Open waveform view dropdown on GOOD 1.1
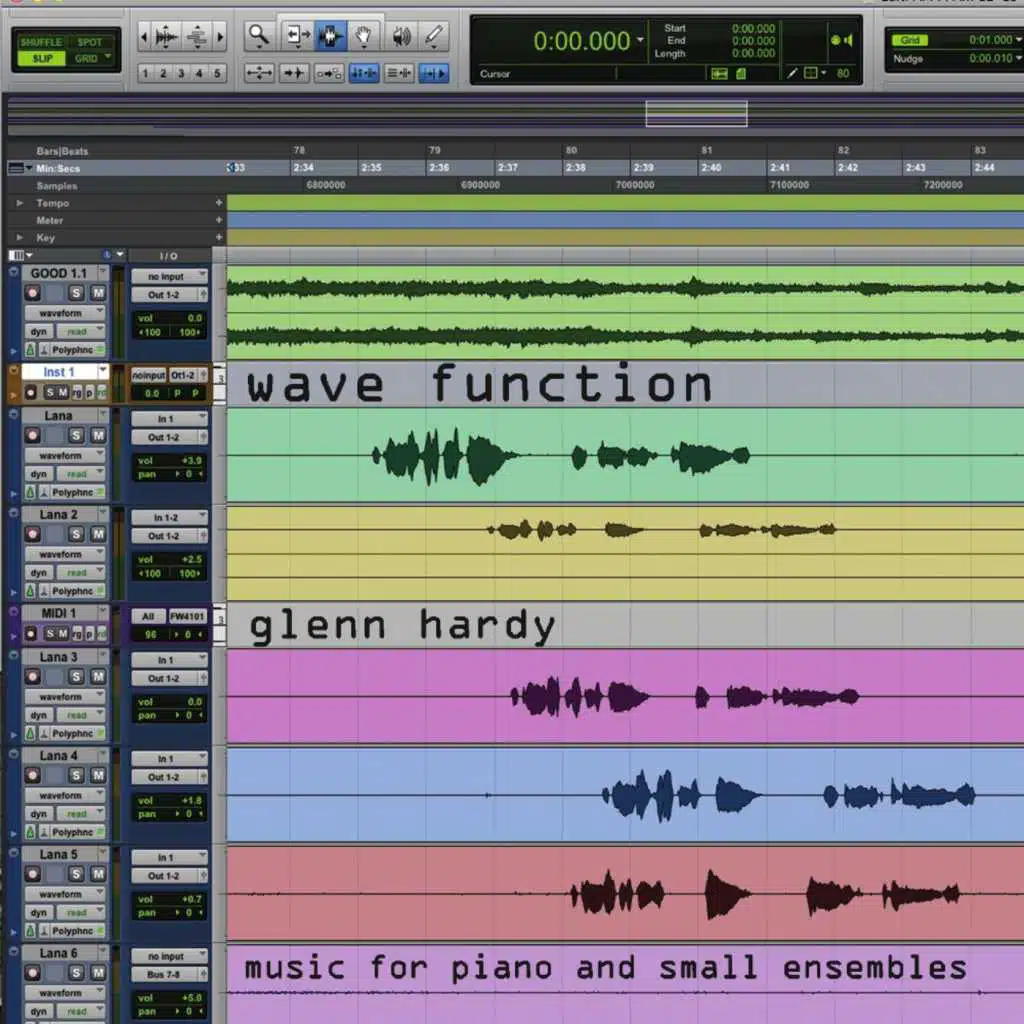The width and height of the screenshot is (1024, 1024). [x=66, y=313]
